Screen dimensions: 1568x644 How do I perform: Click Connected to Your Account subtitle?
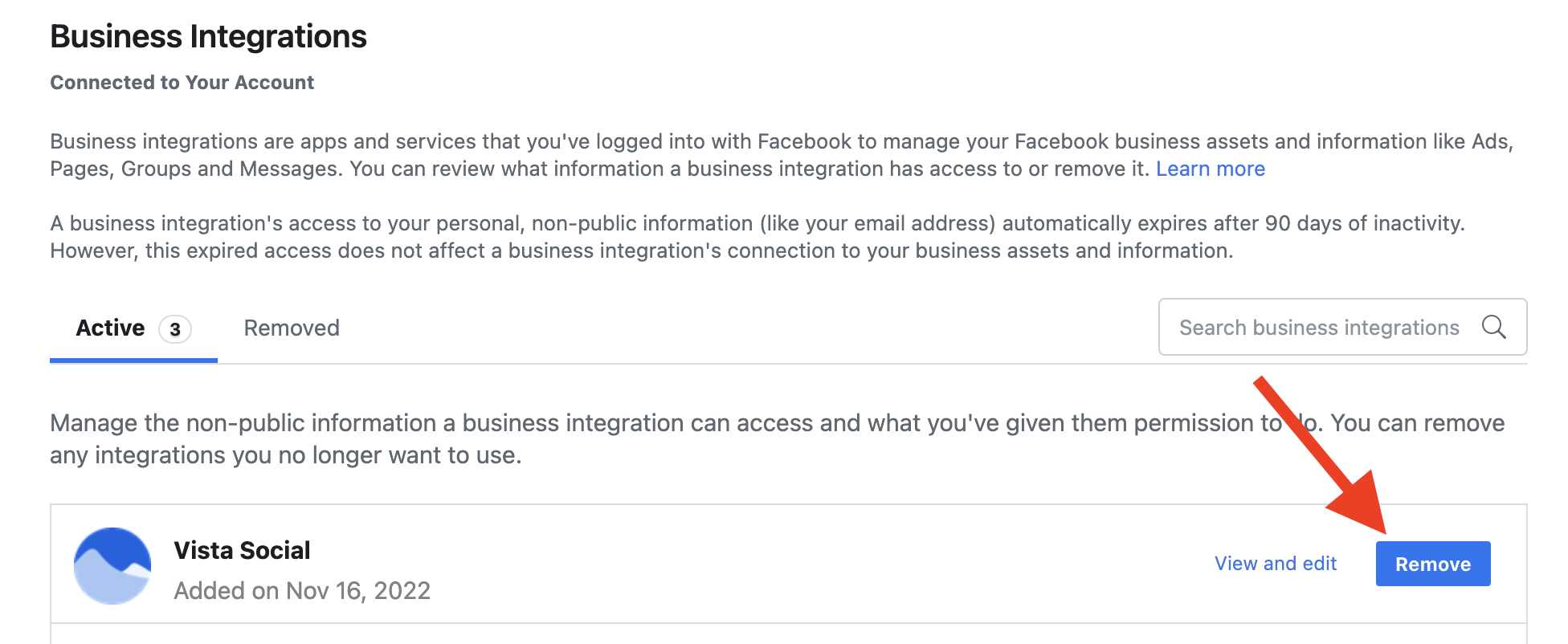[182, 82]
